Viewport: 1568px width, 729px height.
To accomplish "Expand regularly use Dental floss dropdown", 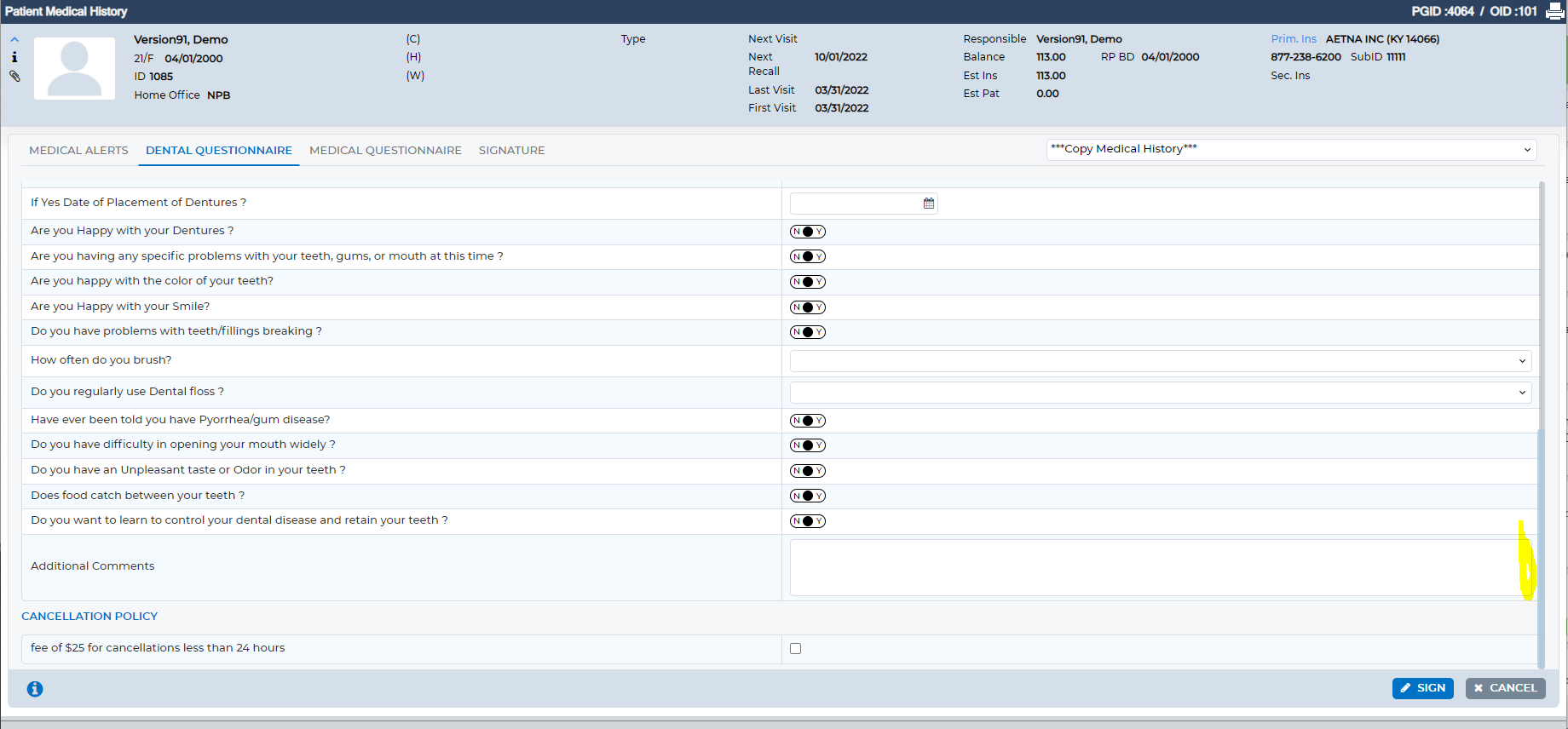I will tap(1161, 393).
